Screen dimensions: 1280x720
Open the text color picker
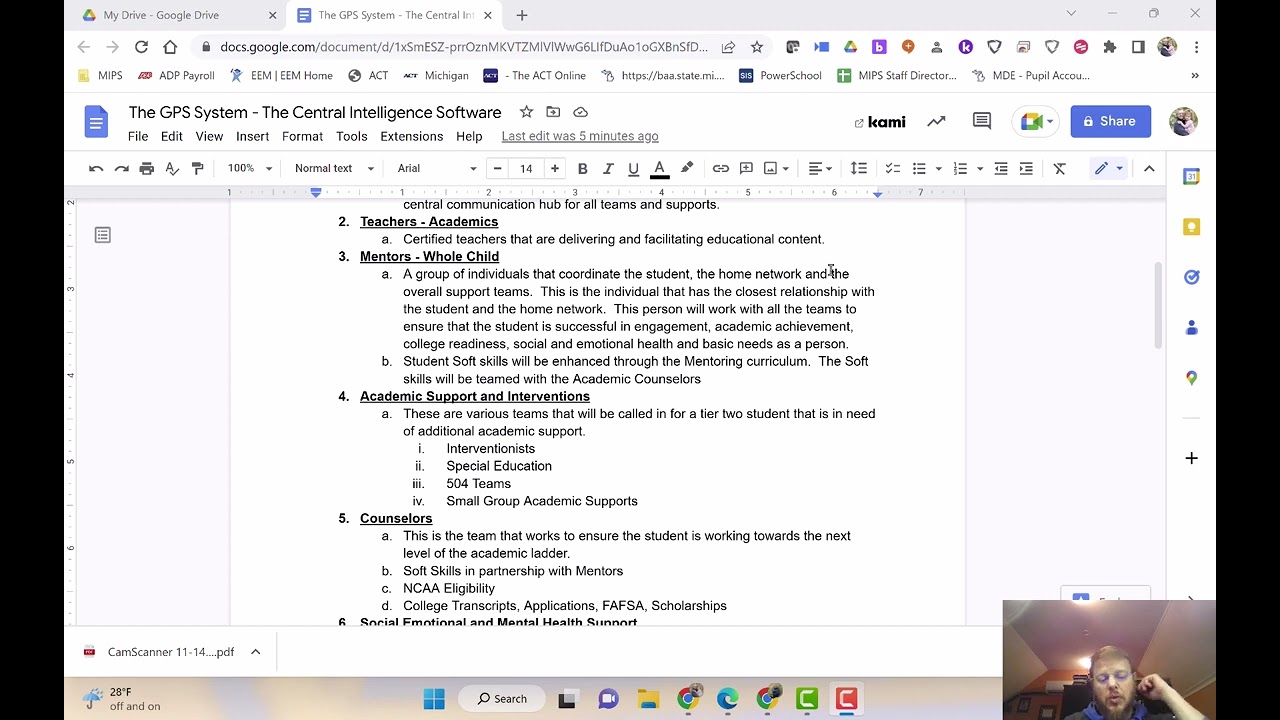click(x=659, y=168)
